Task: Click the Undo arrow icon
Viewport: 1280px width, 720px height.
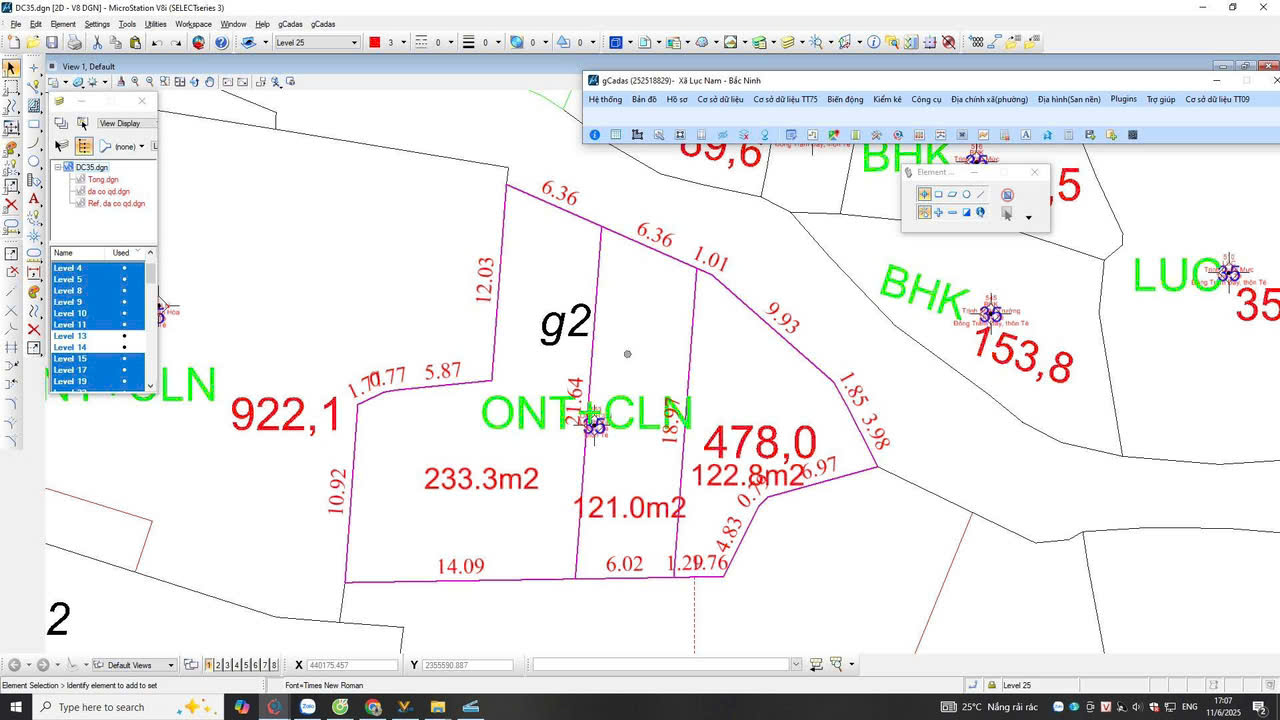Action: [157, 42]
